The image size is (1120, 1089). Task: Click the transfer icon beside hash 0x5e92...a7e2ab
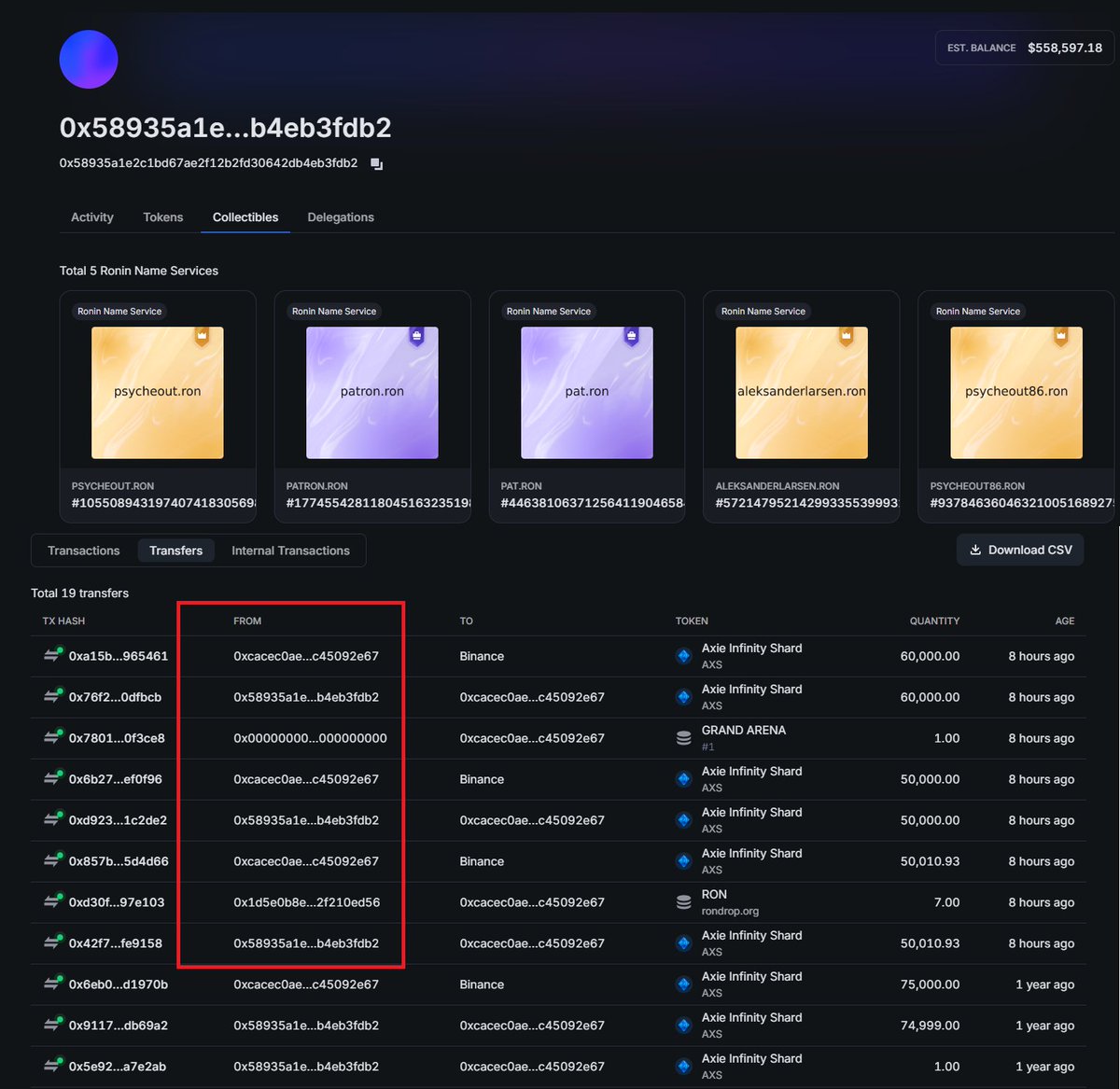coord(53,1066)
